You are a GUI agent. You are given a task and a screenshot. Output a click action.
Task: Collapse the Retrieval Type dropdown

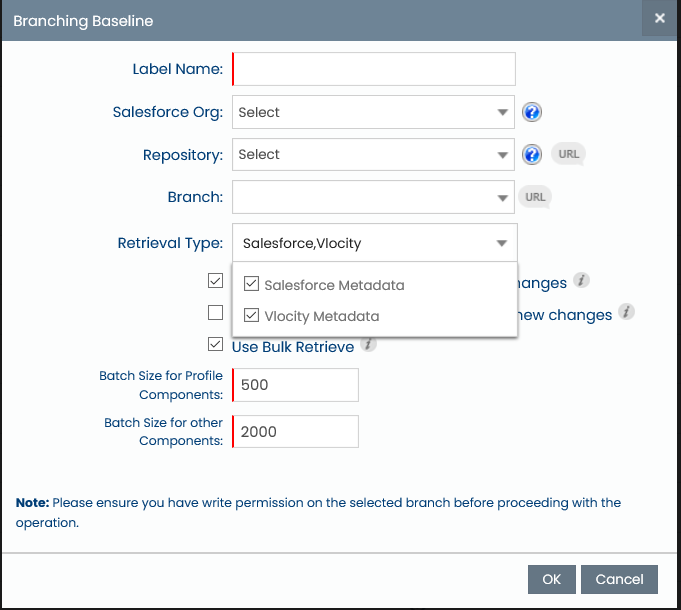[500, 243]
